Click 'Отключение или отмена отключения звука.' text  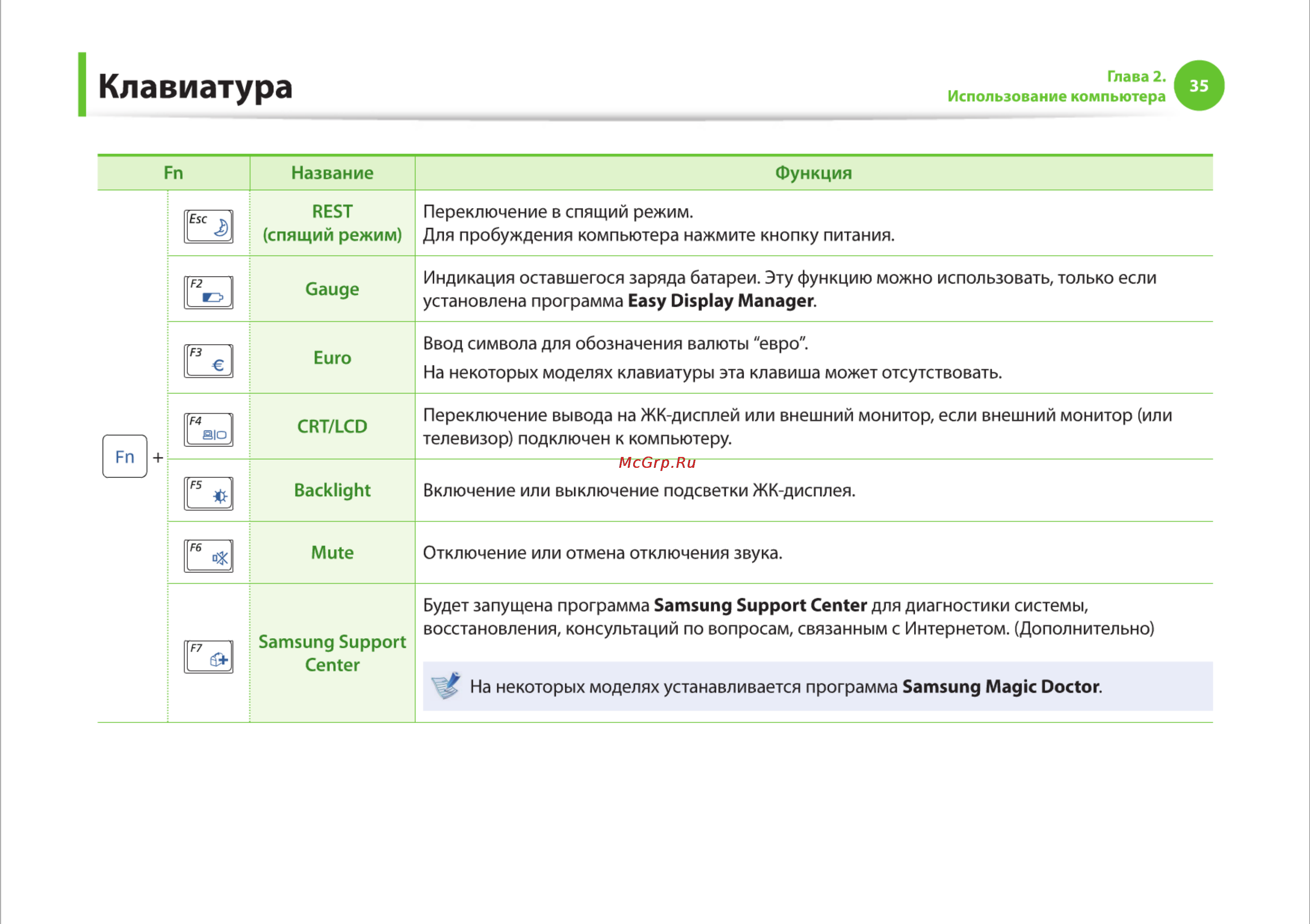click(x=602, y=553)
